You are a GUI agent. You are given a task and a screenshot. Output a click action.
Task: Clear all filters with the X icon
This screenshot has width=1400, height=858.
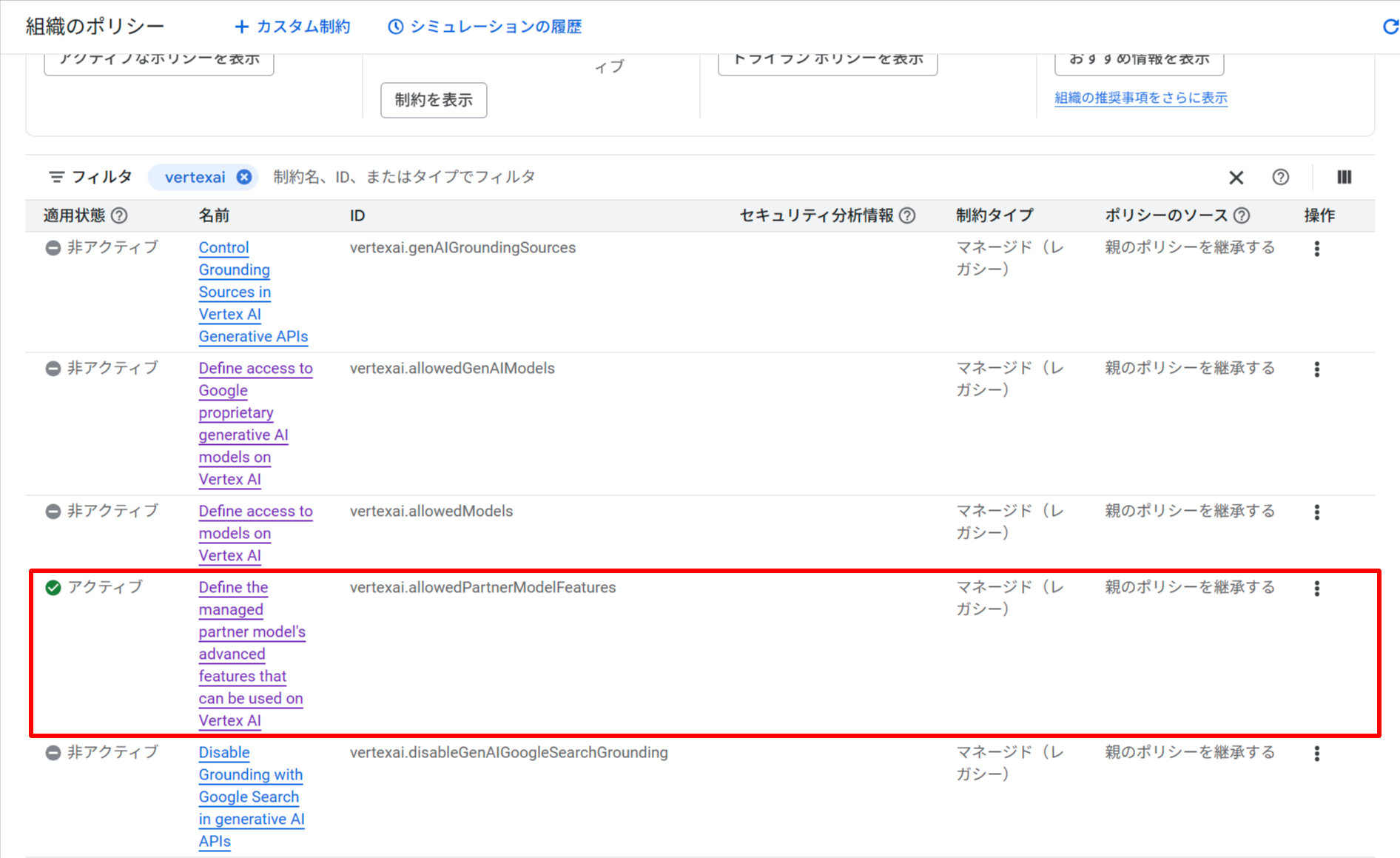[1236, 178]
